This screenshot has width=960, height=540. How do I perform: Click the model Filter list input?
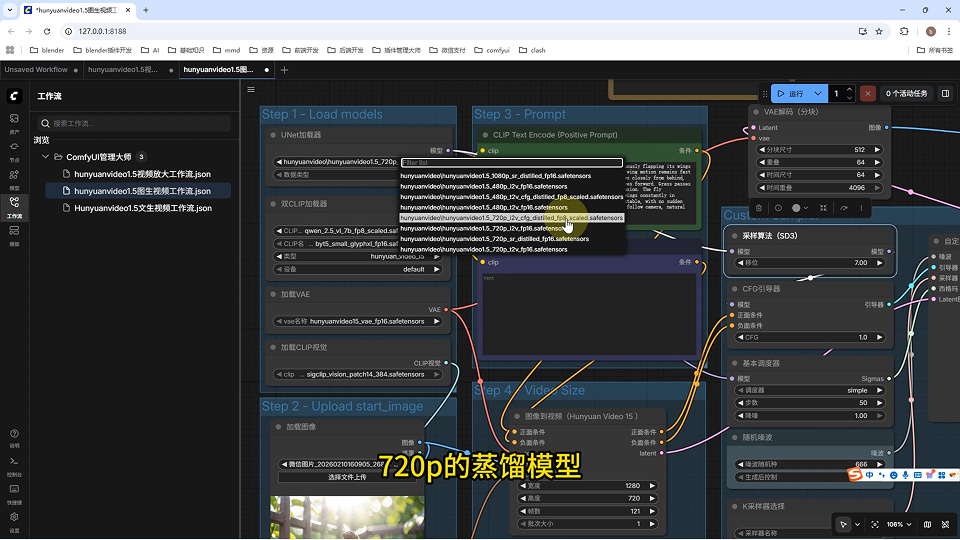[512, 163]
